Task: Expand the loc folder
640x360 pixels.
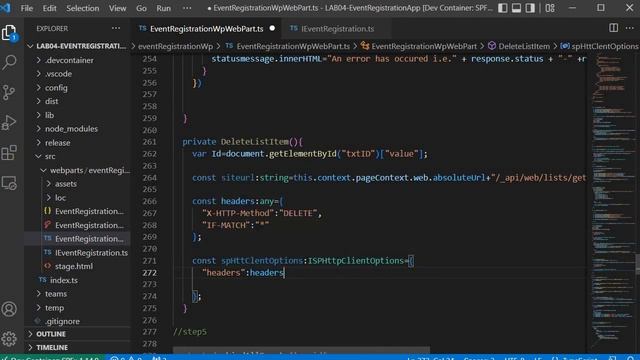Action: tap(78, 198)
